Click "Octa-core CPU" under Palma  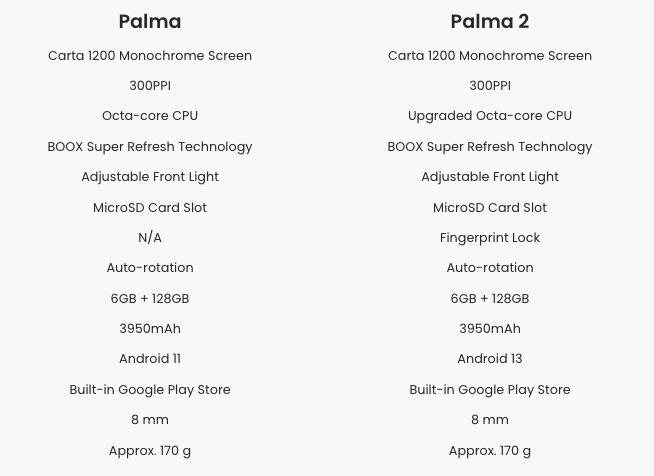click(x=150, y=116)
